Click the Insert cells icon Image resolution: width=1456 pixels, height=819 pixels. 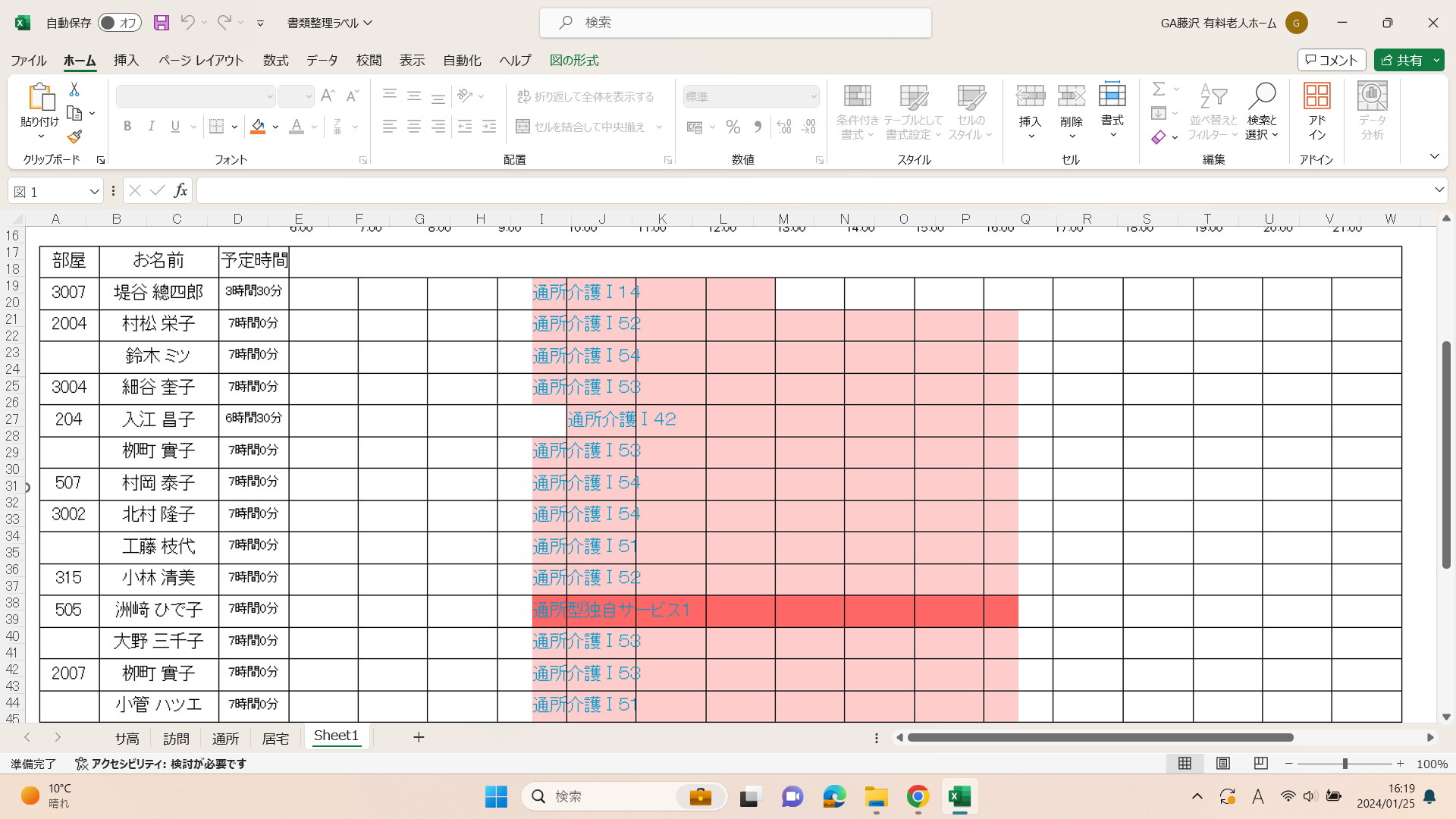[x=1030, y=96]
